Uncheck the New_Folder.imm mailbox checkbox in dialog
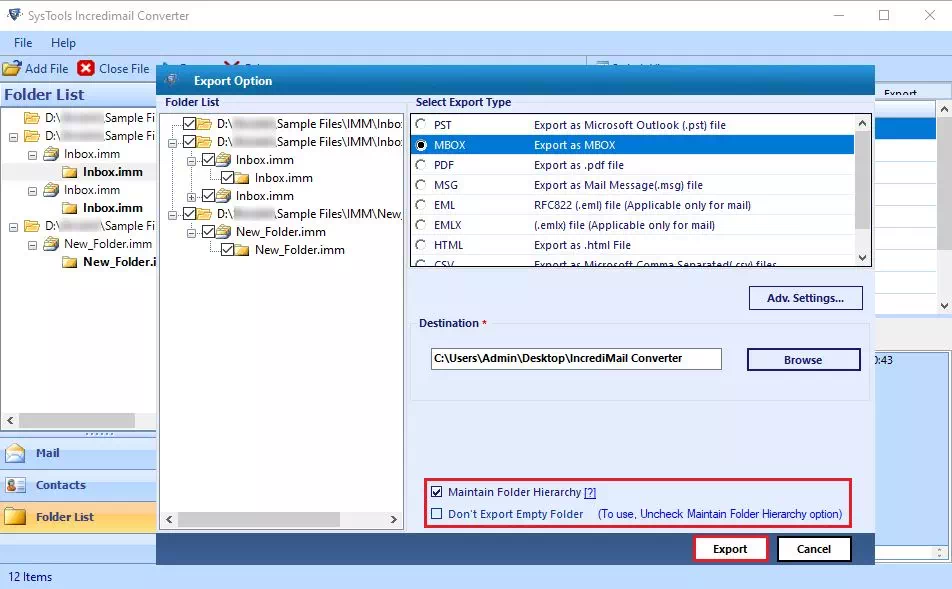 [208, 231]
